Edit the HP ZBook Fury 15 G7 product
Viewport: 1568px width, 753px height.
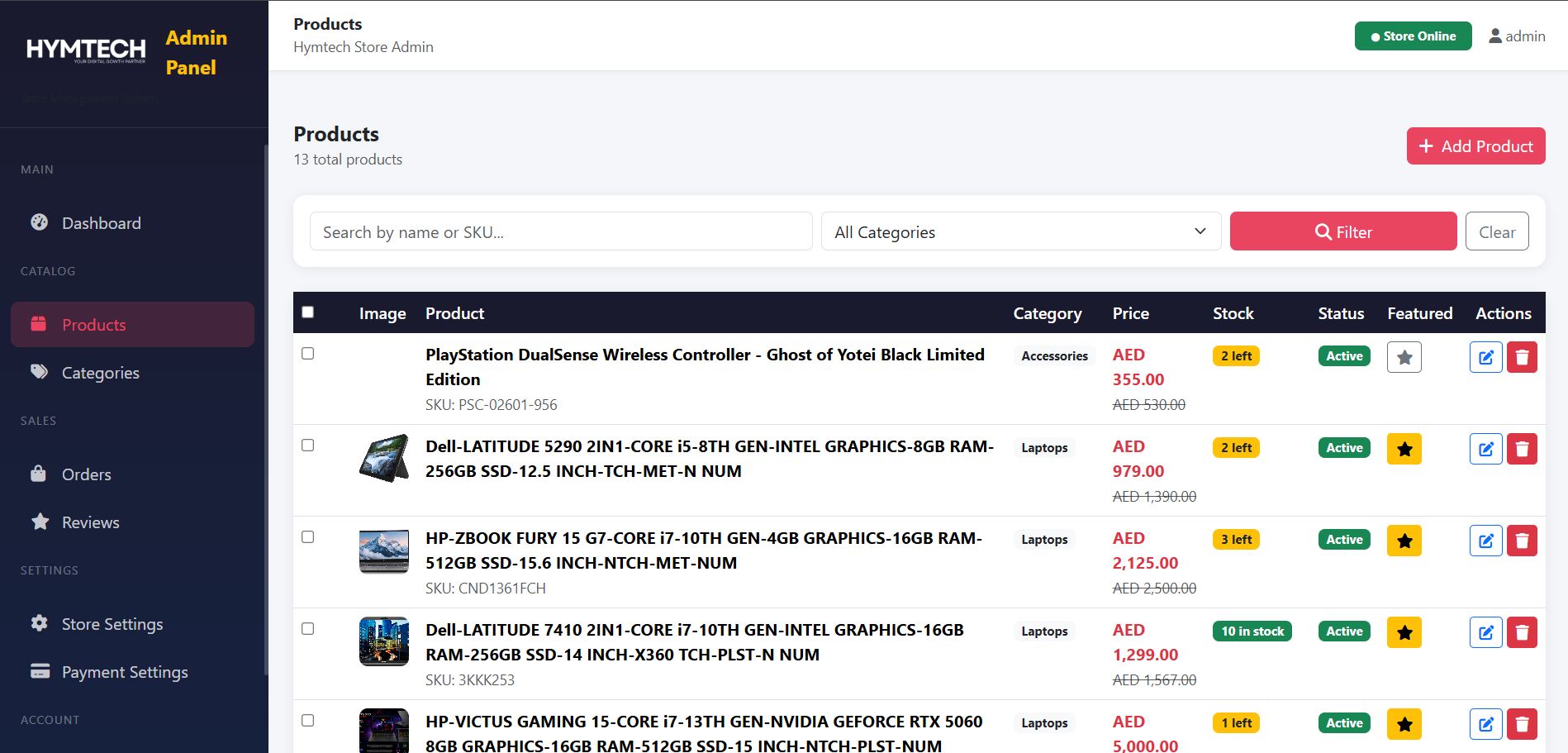[1486, 541]
